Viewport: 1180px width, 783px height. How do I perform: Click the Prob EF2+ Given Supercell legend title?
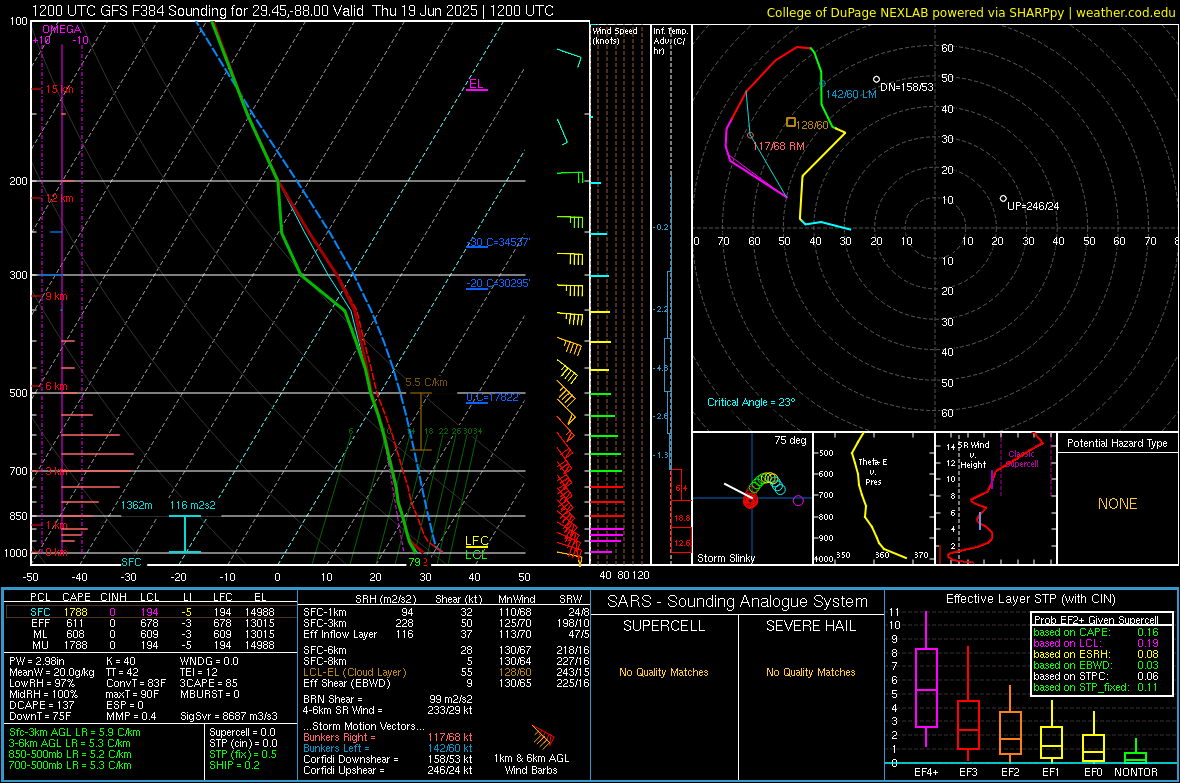tap(1096, 620)
